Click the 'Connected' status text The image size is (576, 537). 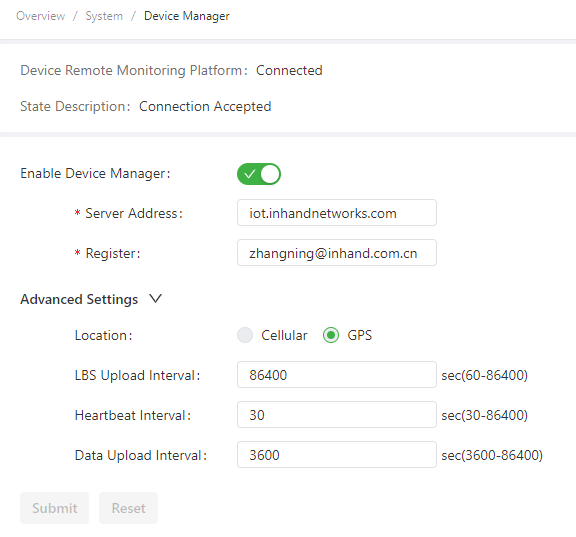coord(289,70)
